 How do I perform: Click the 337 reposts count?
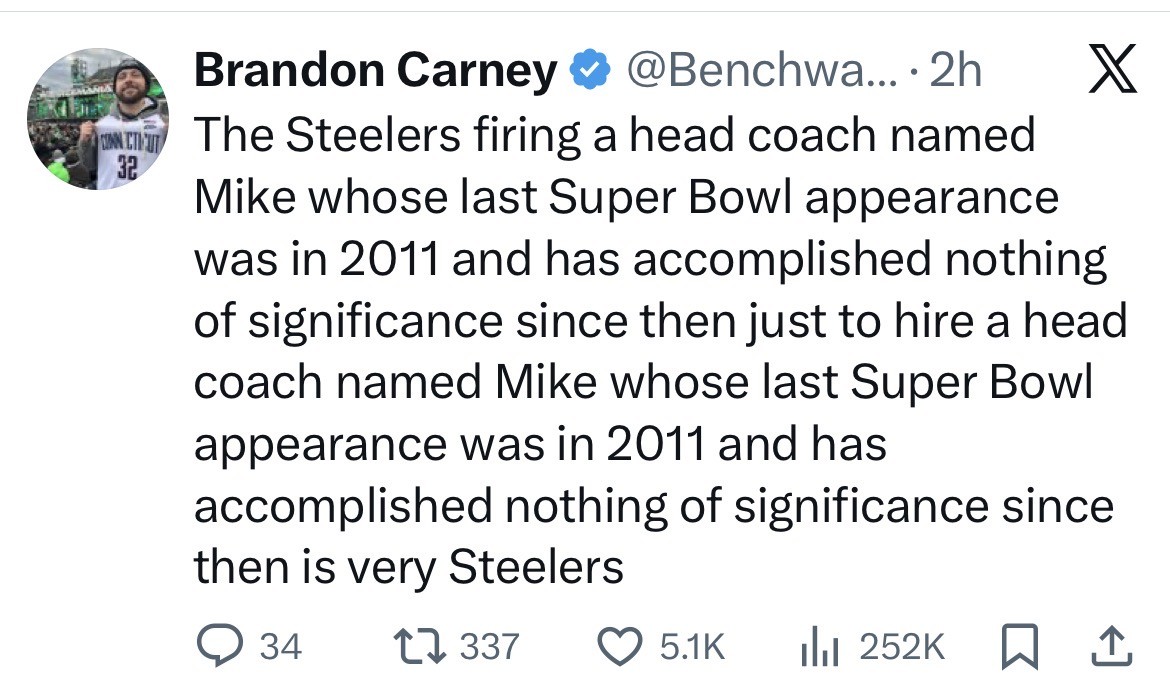pos(489,647)
